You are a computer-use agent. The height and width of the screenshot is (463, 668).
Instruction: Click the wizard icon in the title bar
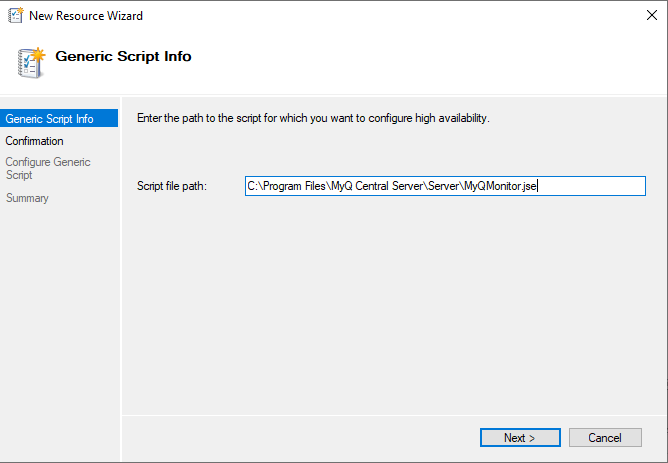click(15, 16)
